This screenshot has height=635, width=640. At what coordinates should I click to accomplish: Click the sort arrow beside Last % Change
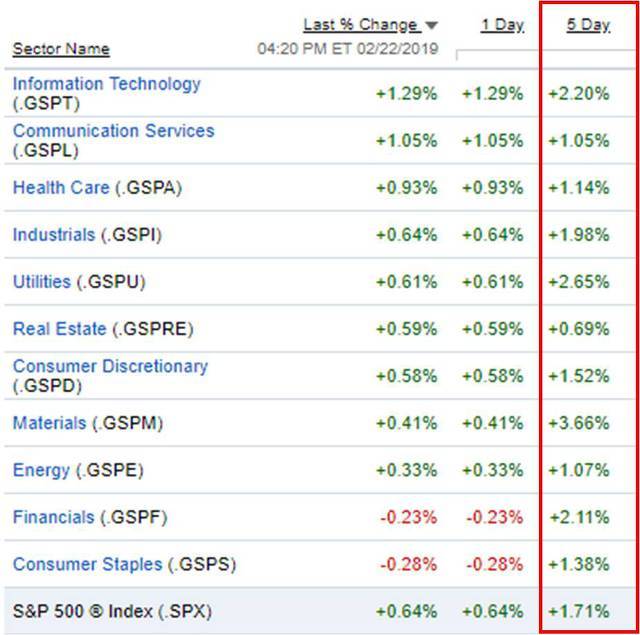coord(431,25)
